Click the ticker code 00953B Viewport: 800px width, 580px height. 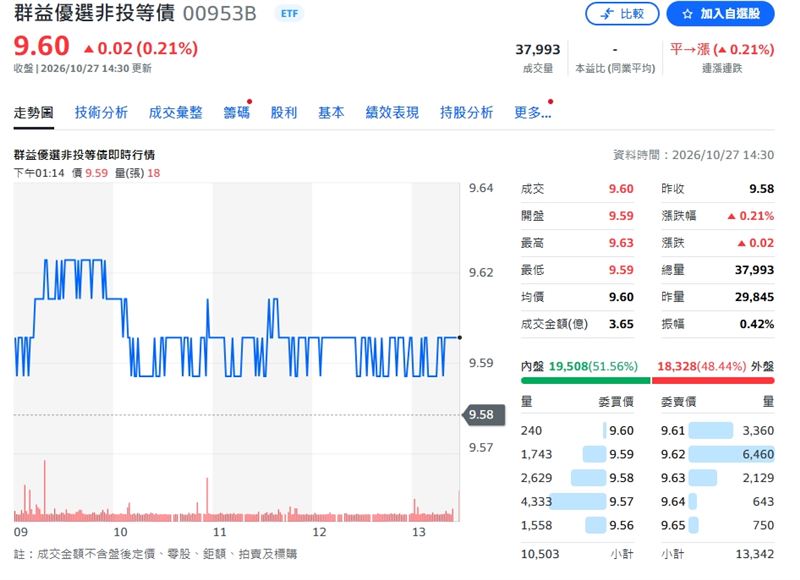[x=219, y=14]
